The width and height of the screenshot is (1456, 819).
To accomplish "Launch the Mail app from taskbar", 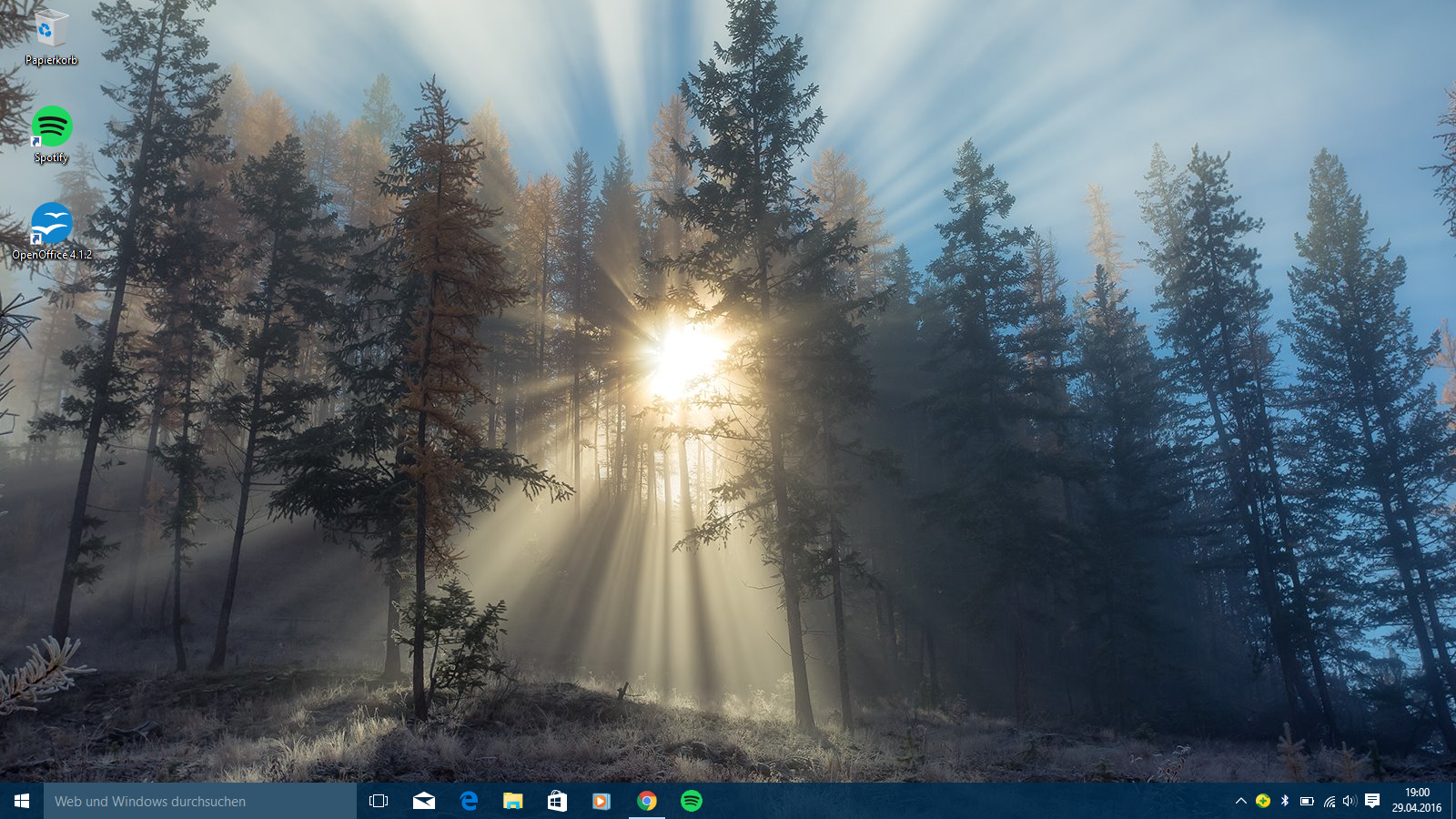I will pyautogui.click(x=424, y=801).
